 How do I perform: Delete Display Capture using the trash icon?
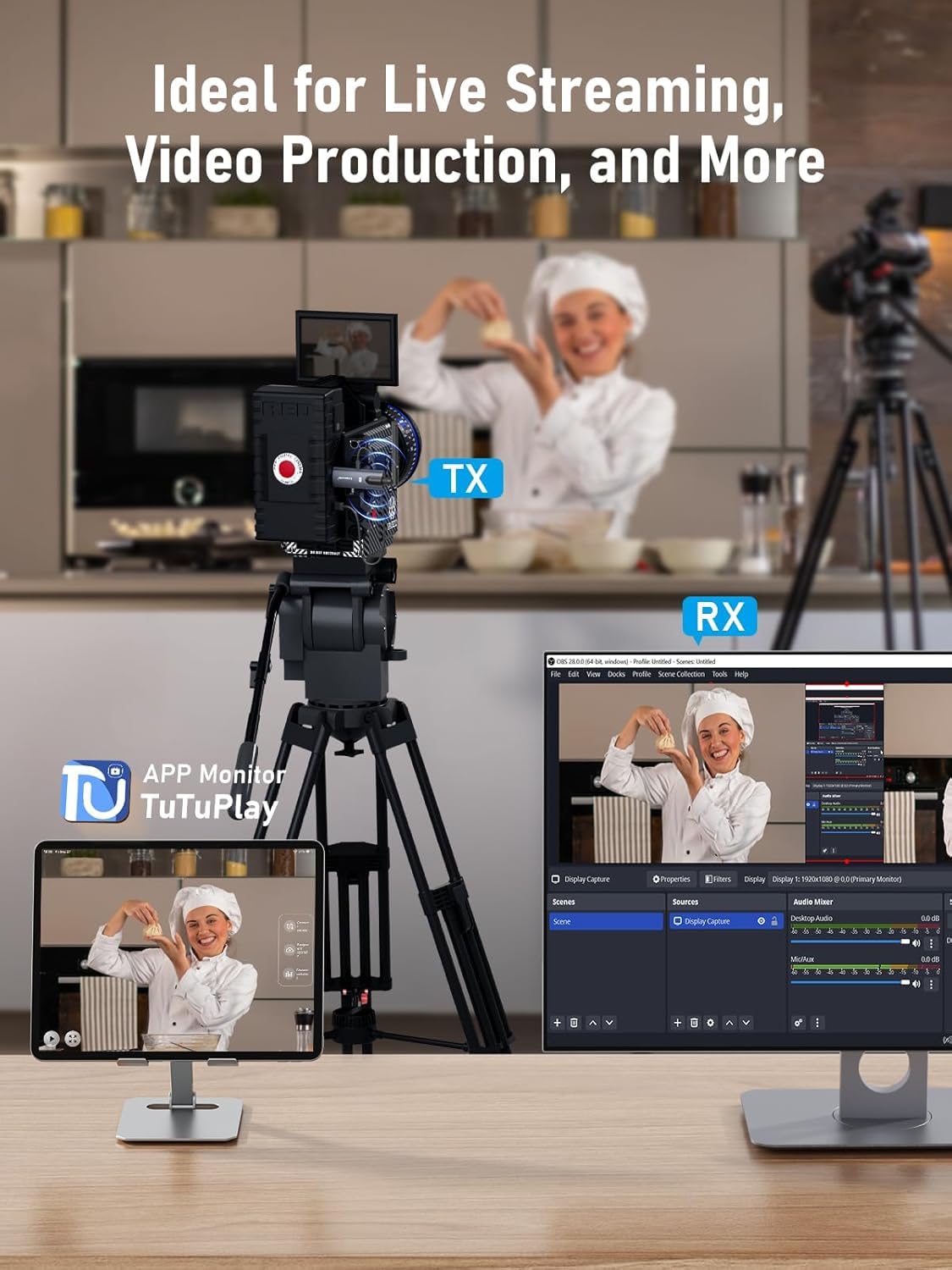point(693,1021)
